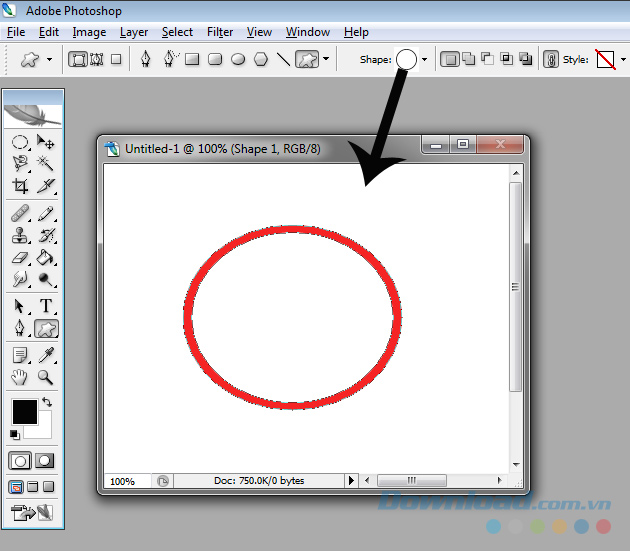This screenshot has height=551, width=630.
Task: Open the Filter menu
Action: tap(220, 32)
